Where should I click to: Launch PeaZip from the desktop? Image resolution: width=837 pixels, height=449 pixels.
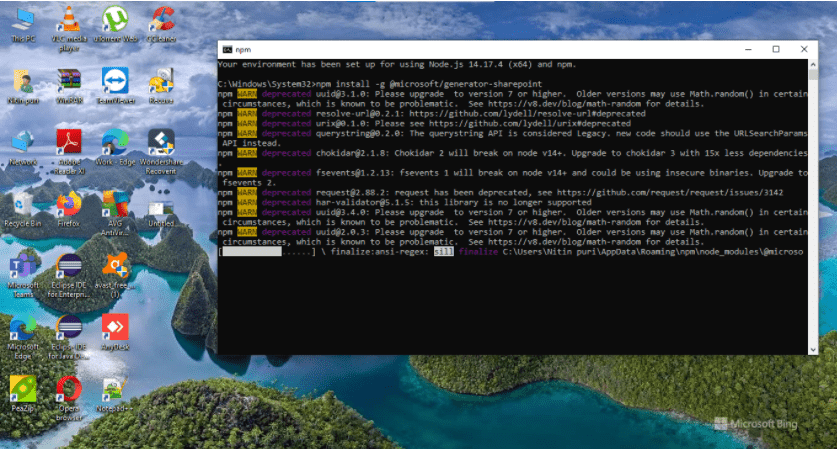22,388
